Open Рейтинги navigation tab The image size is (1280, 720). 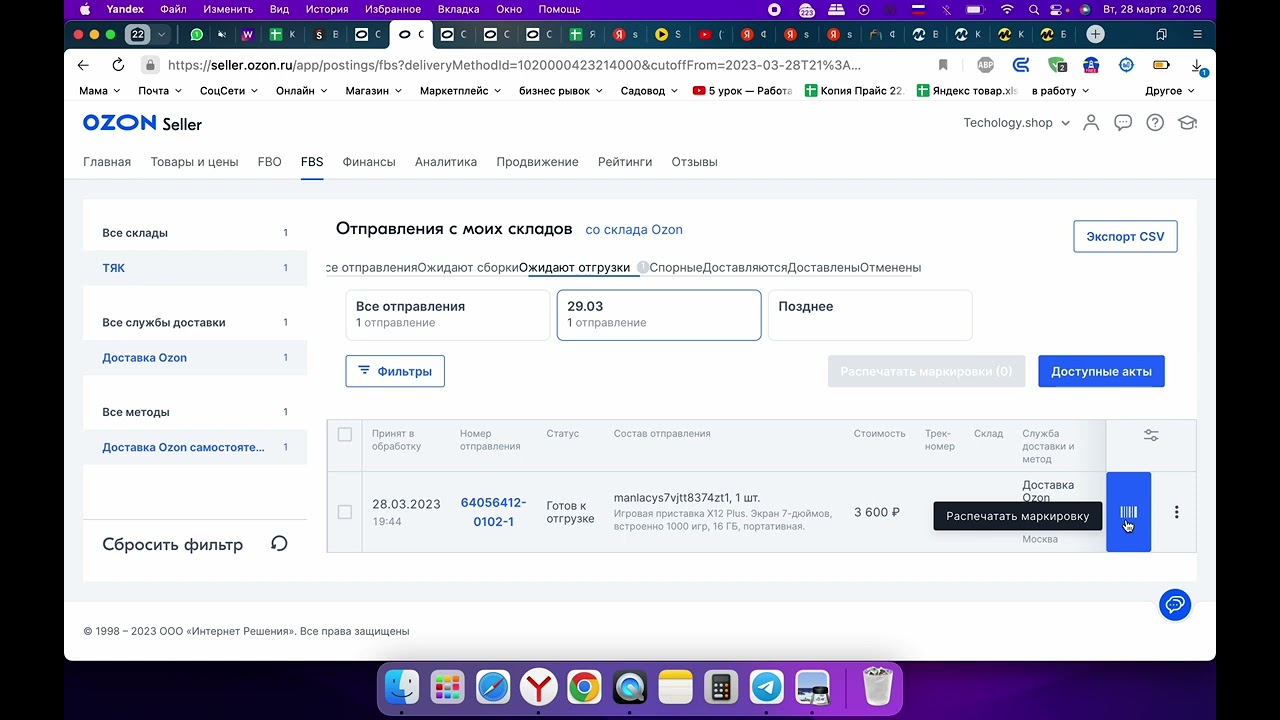click(x=625, y=161)
